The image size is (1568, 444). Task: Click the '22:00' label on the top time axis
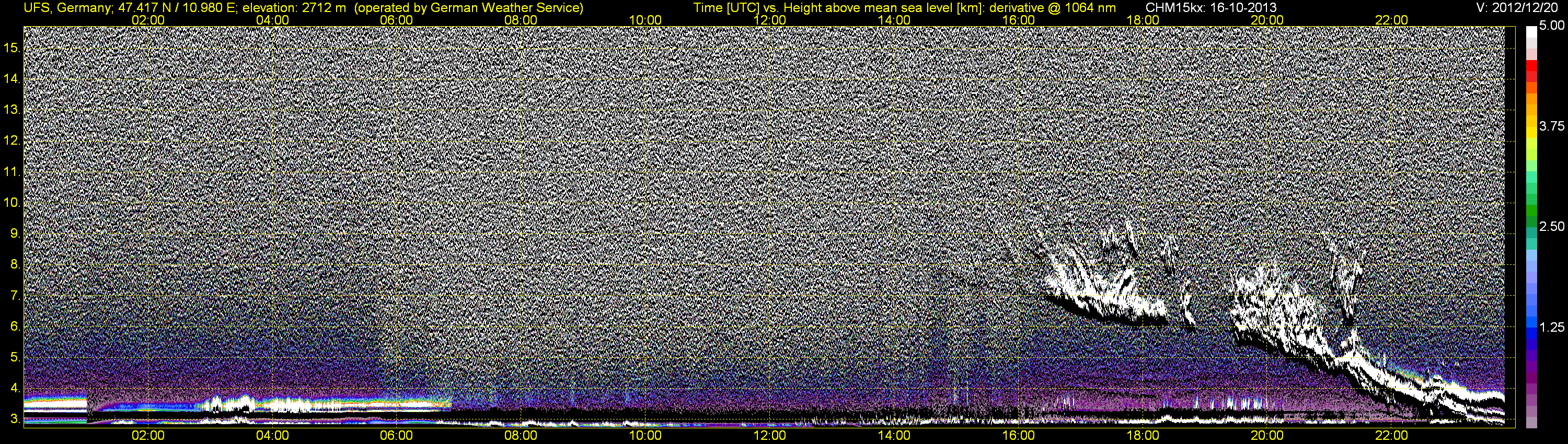(x=1391, y=20)
